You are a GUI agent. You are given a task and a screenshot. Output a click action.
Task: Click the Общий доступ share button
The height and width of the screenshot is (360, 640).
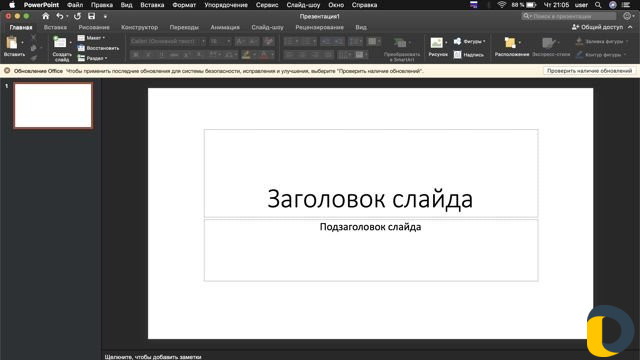click(x=598, y=27)
